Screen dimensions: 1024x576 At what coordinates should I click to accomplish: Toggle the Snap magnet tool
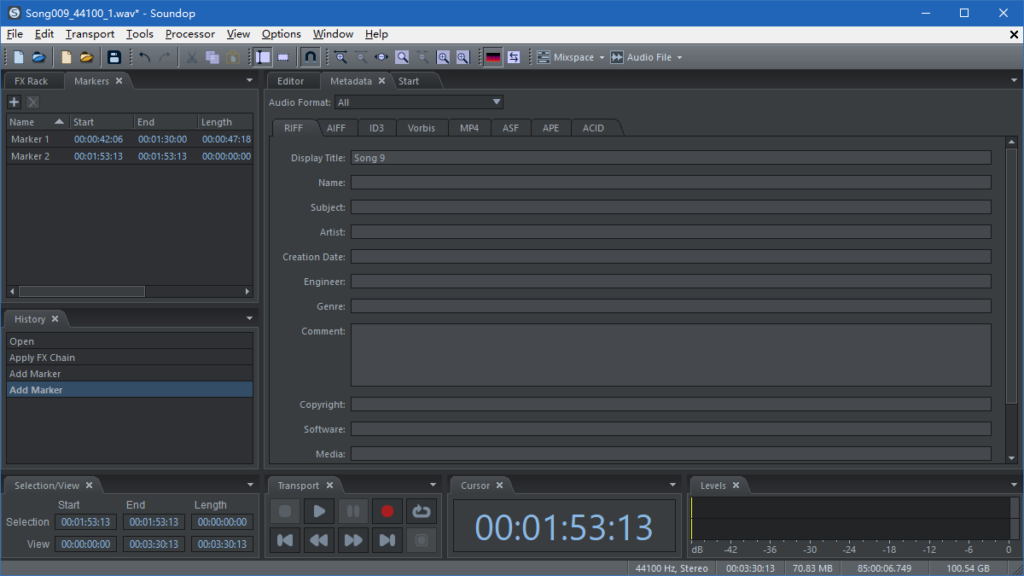coord(308,57)
